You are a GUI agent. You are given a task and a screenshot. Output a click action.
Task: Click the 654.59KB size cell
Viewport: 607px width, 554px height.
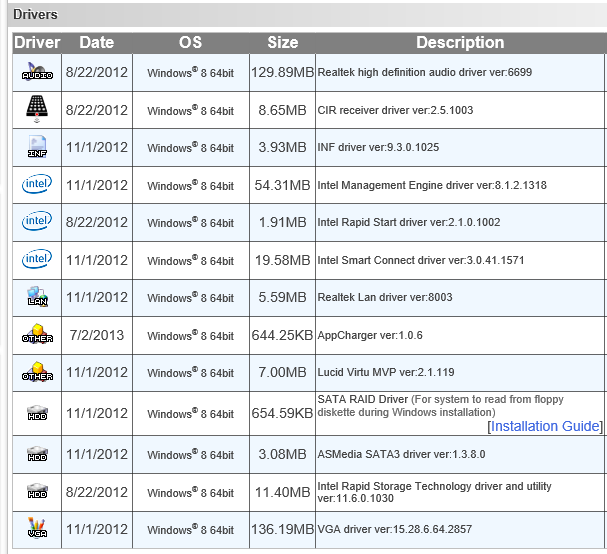coord(283,413)
